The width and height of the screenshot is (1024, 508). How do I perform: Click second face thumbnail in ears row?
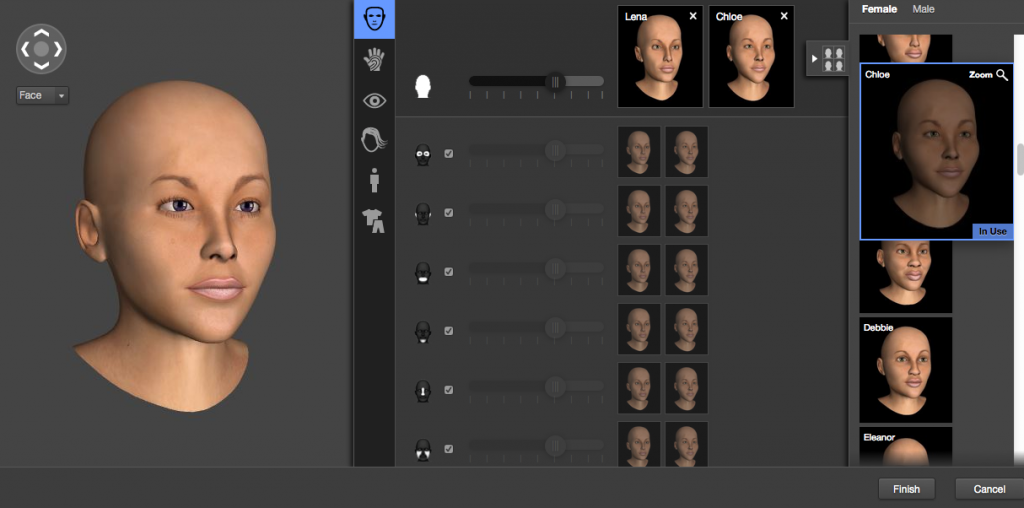(x=686, y=210)
